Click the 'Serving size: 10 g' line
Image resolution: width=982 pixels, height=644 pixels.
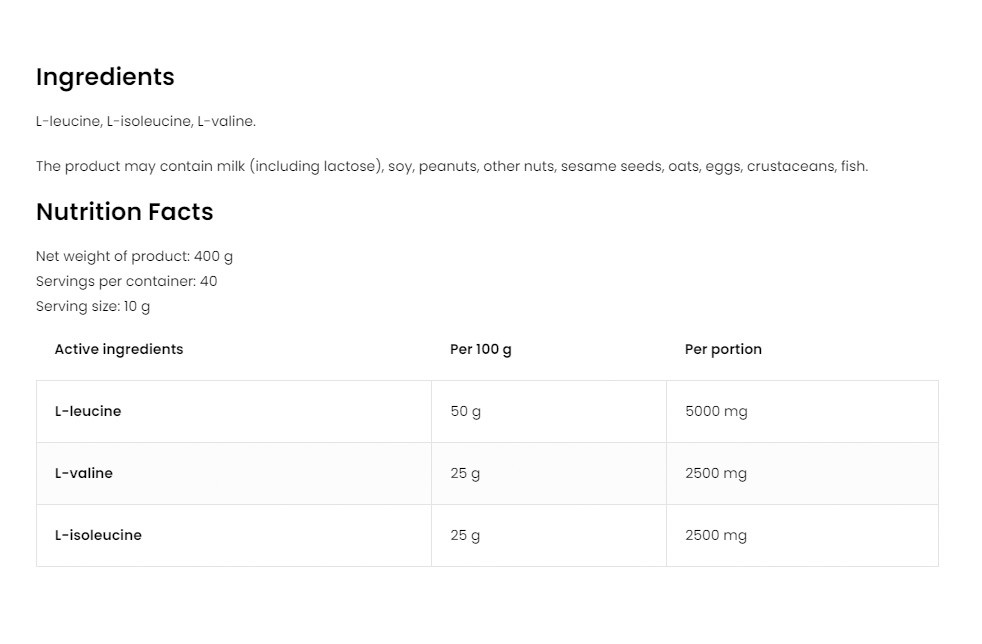pyautogui.click(x=93, y=306)
